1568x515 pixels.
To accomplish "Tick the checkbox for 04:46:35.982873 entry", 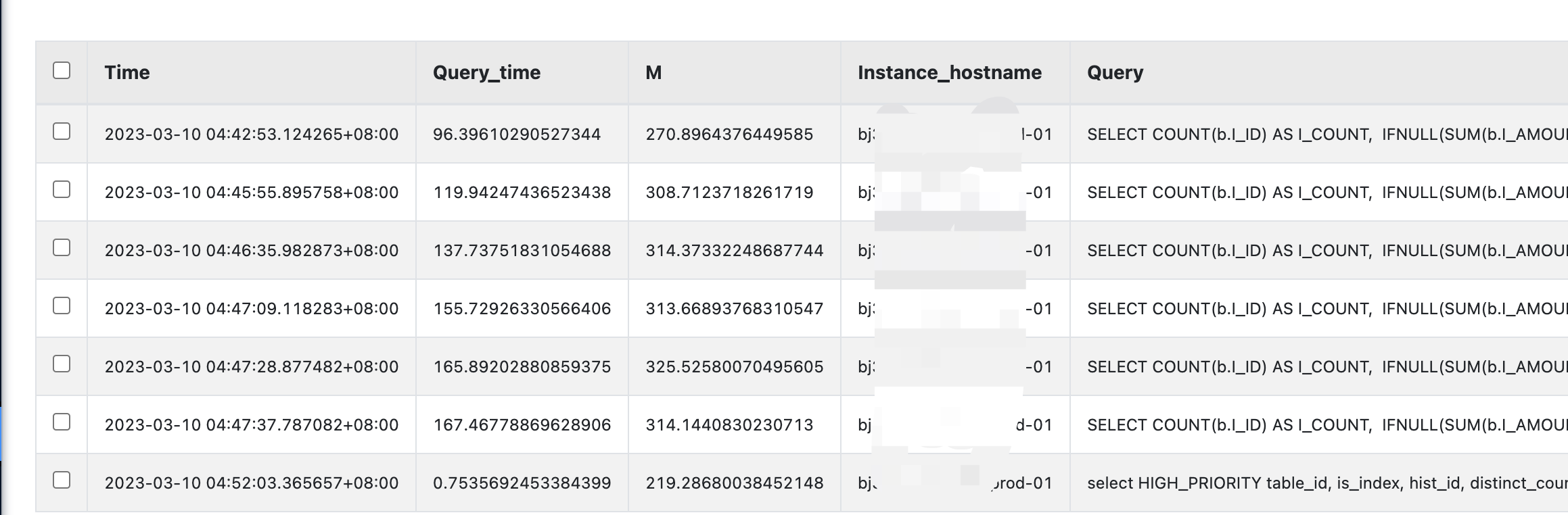I will [62, 247].
